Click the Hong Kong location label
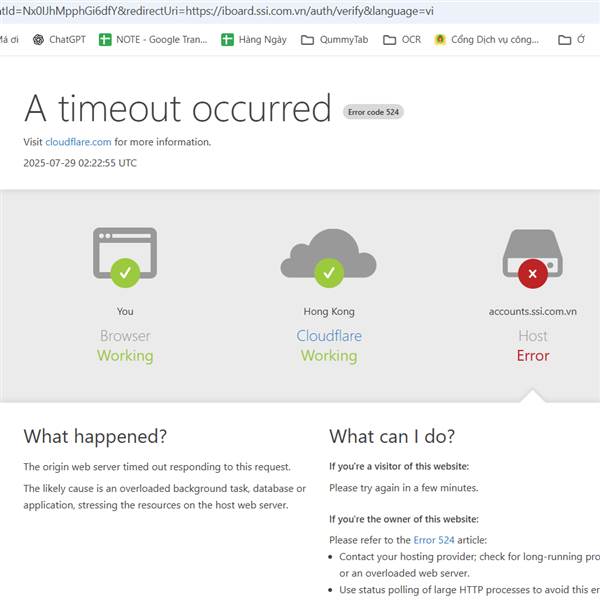 tap(329, 311)
